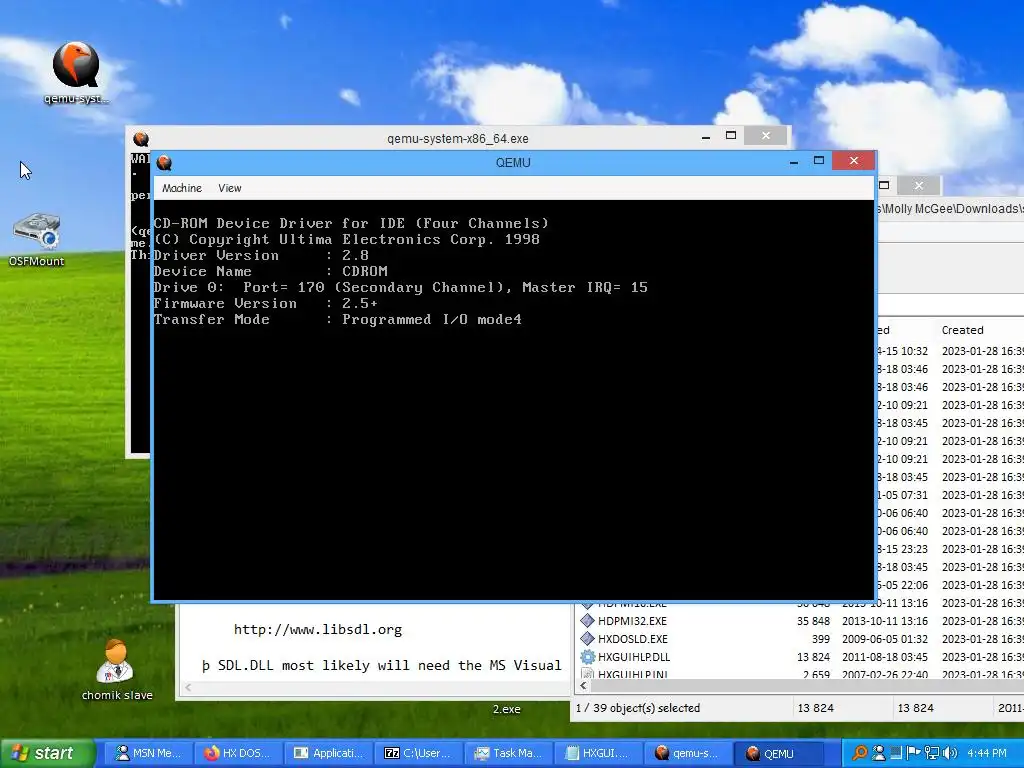Maximize the background qemu-system-x86_64.exe window
Viewport: 1024px width, 768px height.
coord(731,136)
